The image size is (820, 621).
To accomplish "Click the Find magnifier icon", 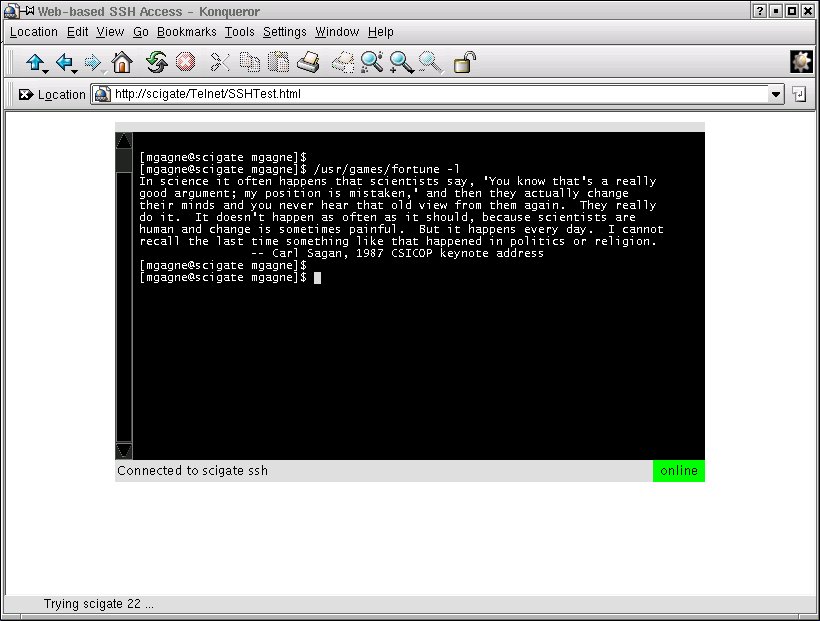I will pyautogui.click(x=372, y=63).
